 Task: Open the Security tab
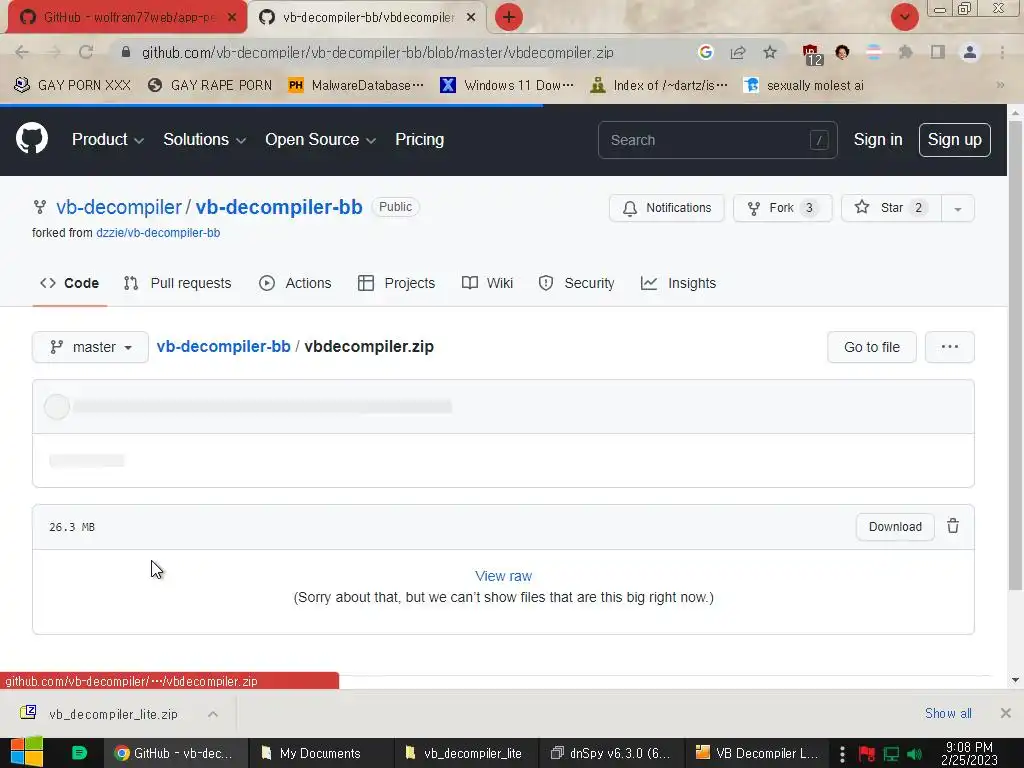577,283
